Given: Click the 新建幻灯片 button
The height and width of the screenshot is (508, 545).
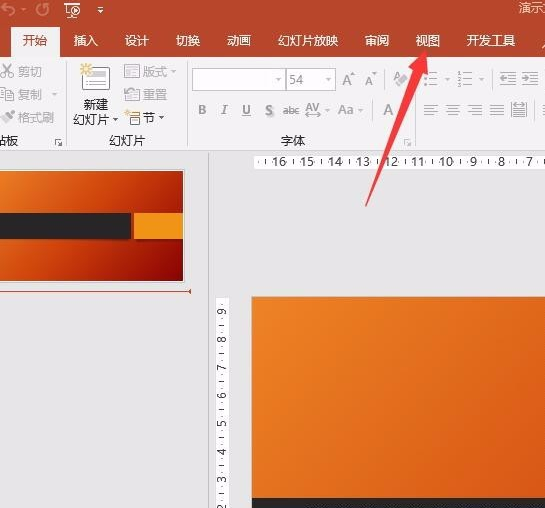Looking at the screenshot, I should click(x=96, y=95).
